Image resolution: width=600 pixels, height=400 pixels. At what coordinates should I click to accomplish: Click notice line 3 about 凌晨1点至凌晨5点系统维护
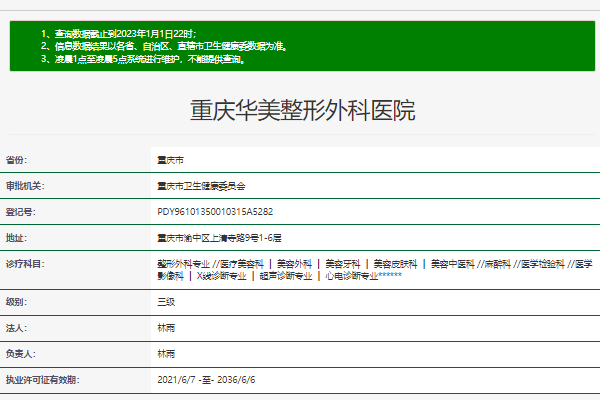coord(143,59)
